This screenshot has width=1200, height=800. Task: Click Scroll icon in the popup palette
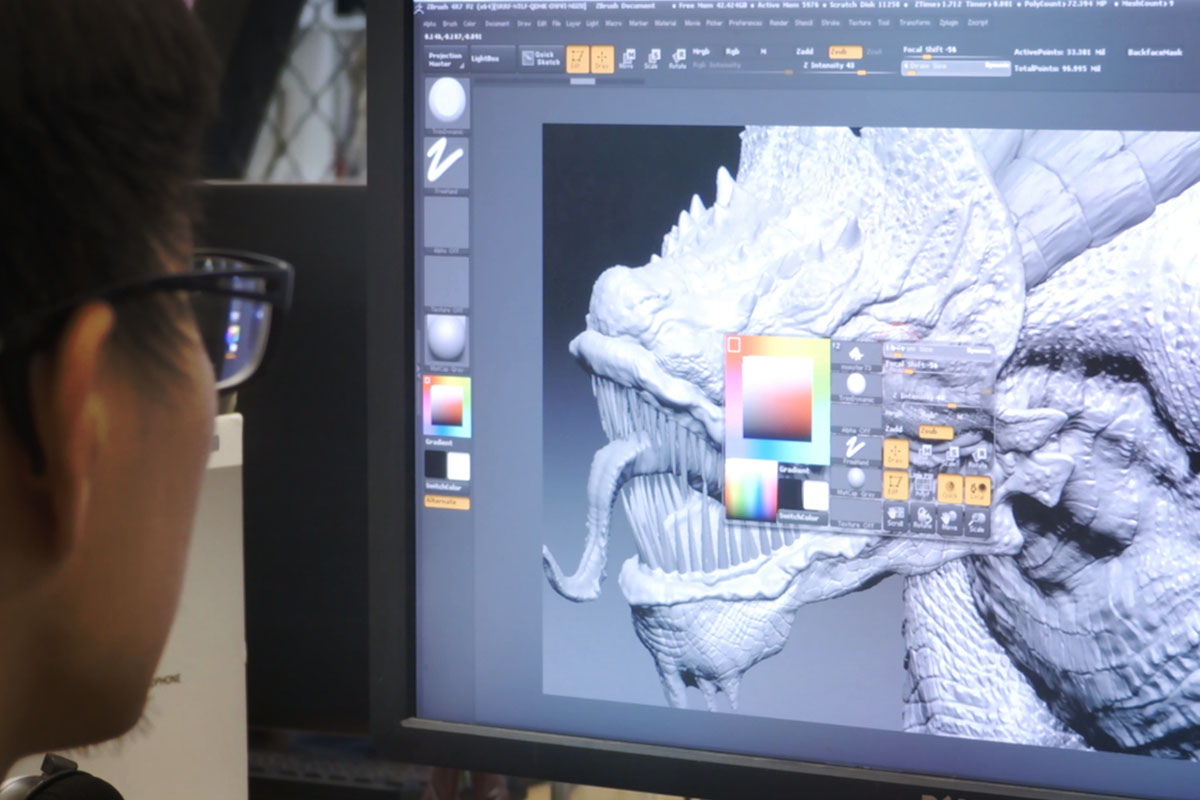[896, 520]
